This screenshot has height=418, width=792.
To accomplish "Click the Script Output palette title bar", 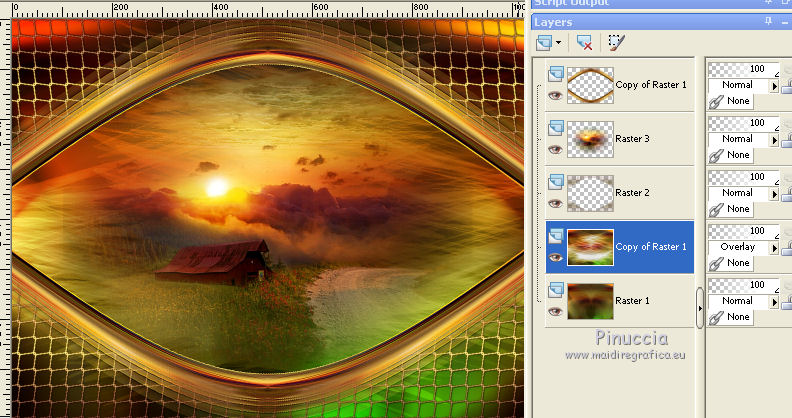I will coord(662,3).
